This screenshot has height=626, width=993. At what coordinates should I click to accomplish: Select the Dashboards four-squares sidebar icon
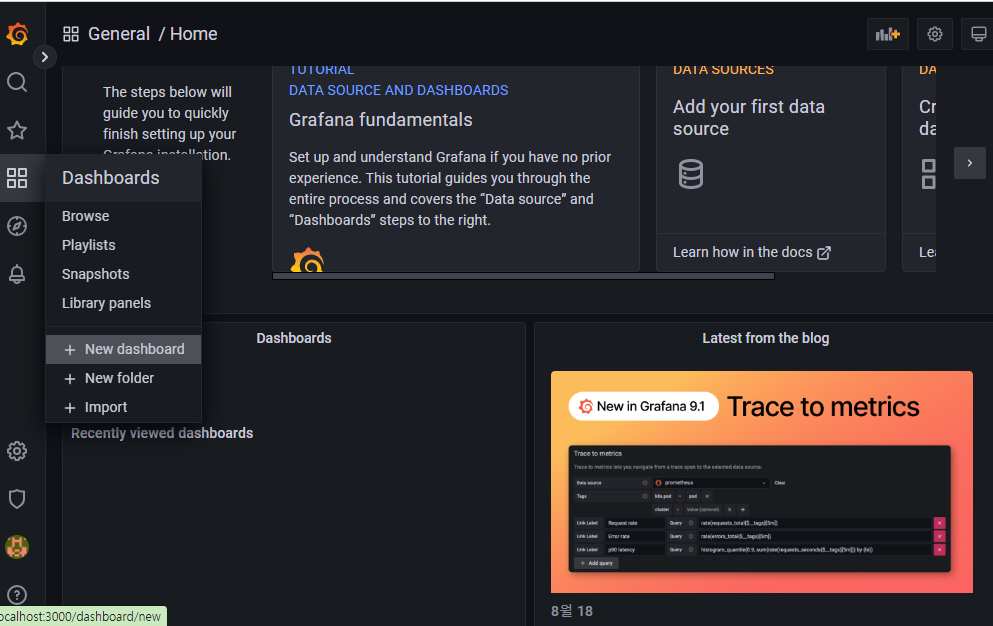click(17, 178)
